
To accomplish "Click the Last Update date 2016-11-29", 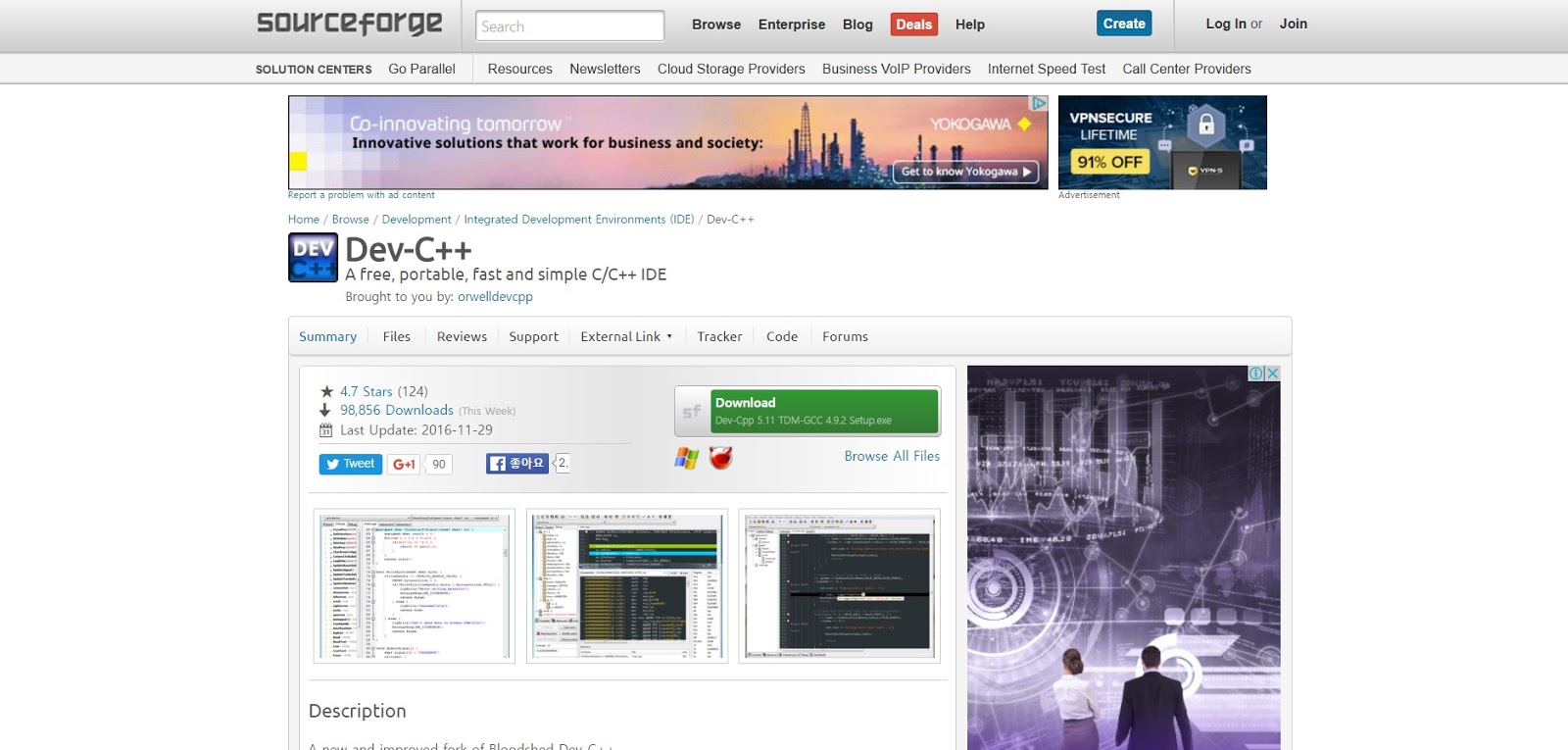I will [x=457, y=430].
